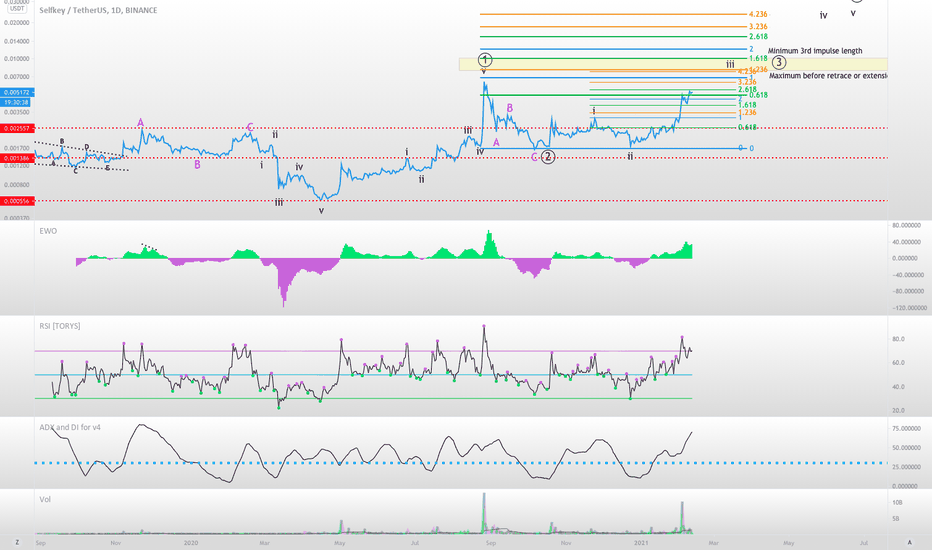This screenshot has width=932, height=550.
Task: Click the 2020 year label on time axis
Action: click(191, 543)
